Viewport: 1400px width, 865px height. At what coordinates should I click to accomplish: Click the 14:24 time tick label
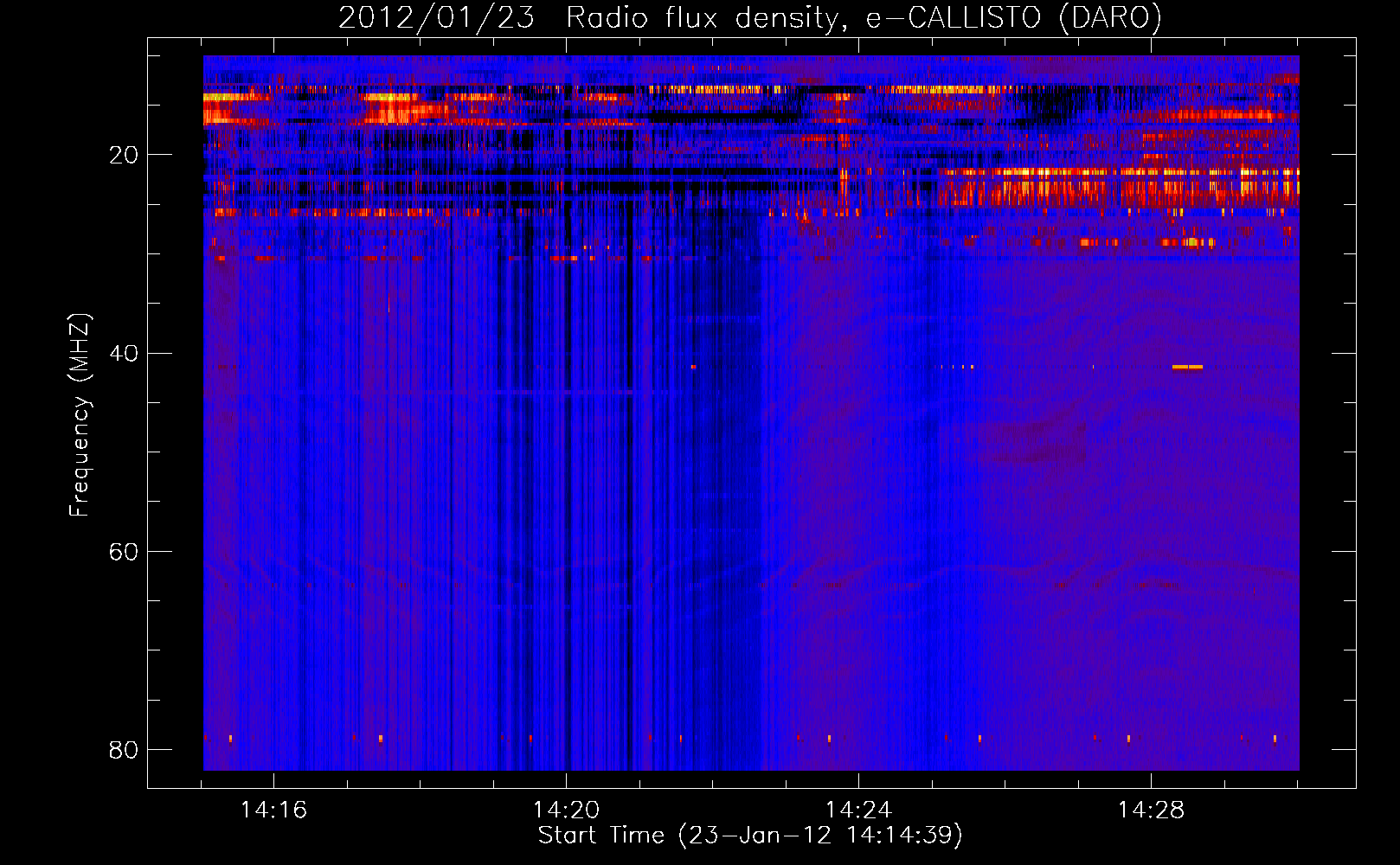(x=858, y=811)
